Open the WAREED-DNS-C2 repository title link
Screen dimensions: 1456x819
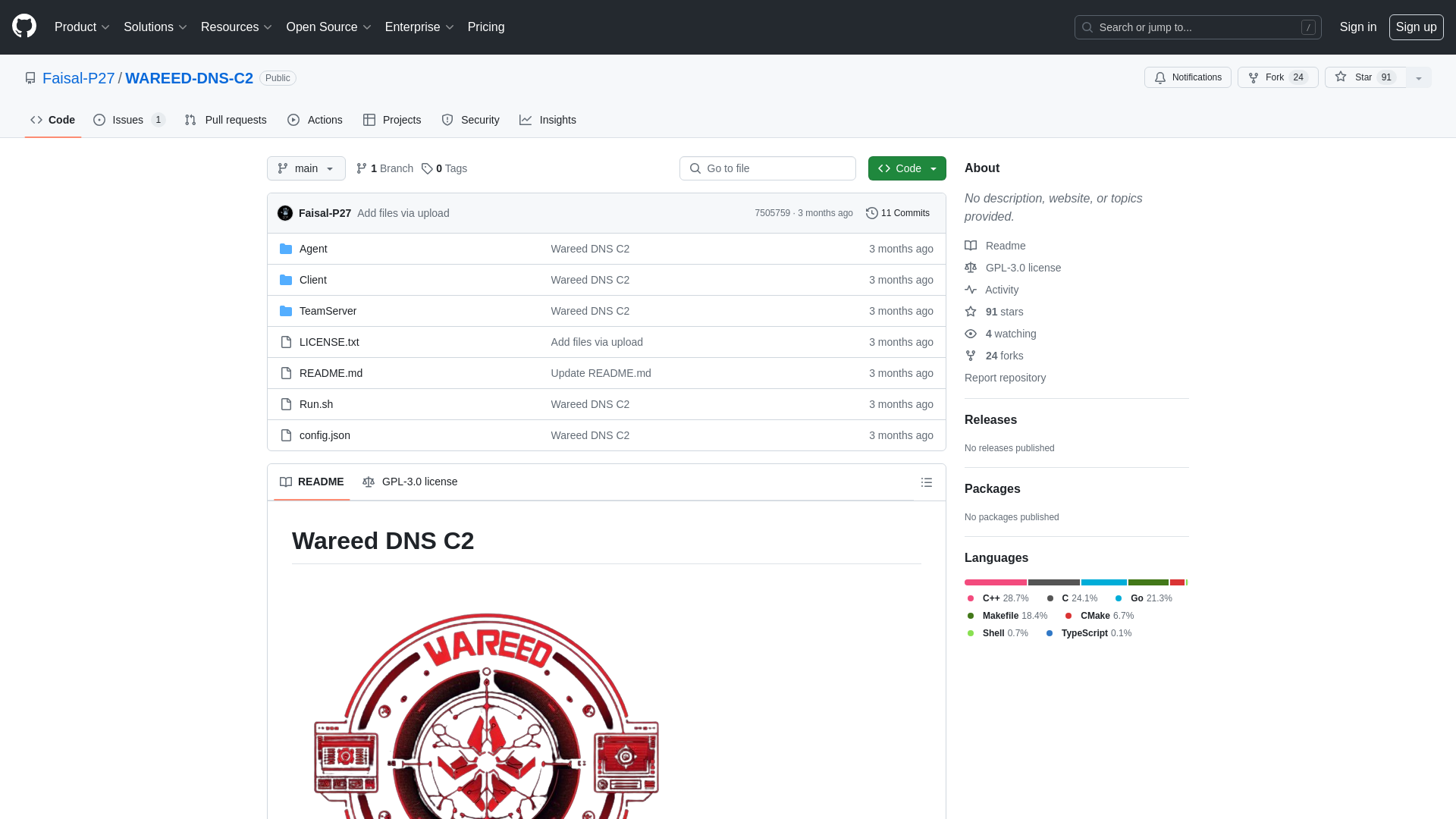click(x=189, y=78)
